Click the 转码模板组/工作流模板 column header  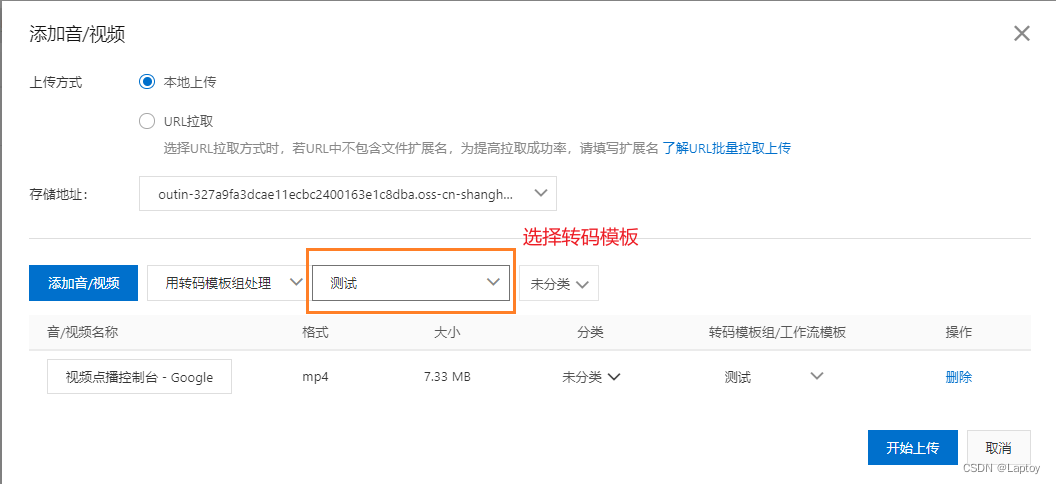[777, 332]
